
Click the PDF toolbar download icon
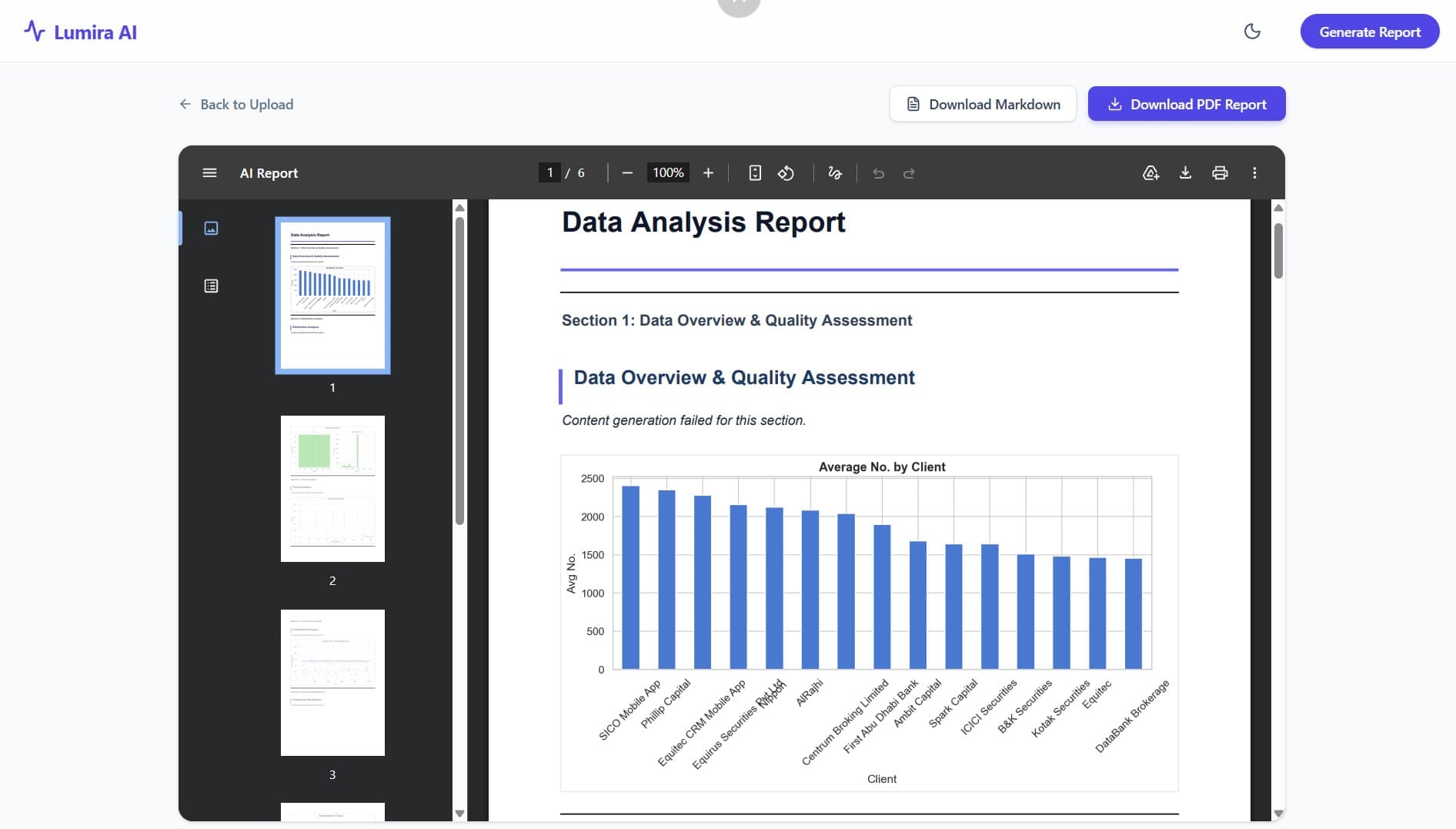pos(1185,173)
